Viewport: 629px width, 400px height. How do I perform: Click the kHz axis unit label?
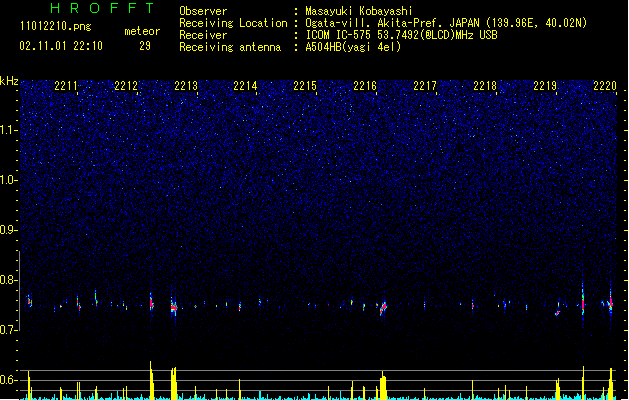pos(9,81)
